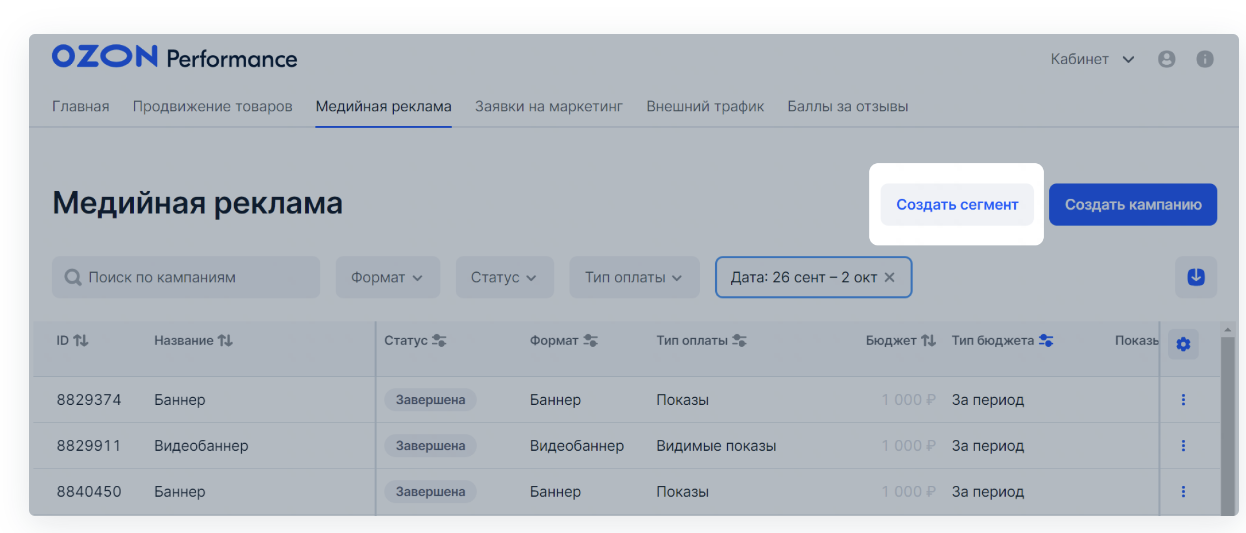
Task: Expand the Тип оплаты dropdown filter
Action: [634, 277]
